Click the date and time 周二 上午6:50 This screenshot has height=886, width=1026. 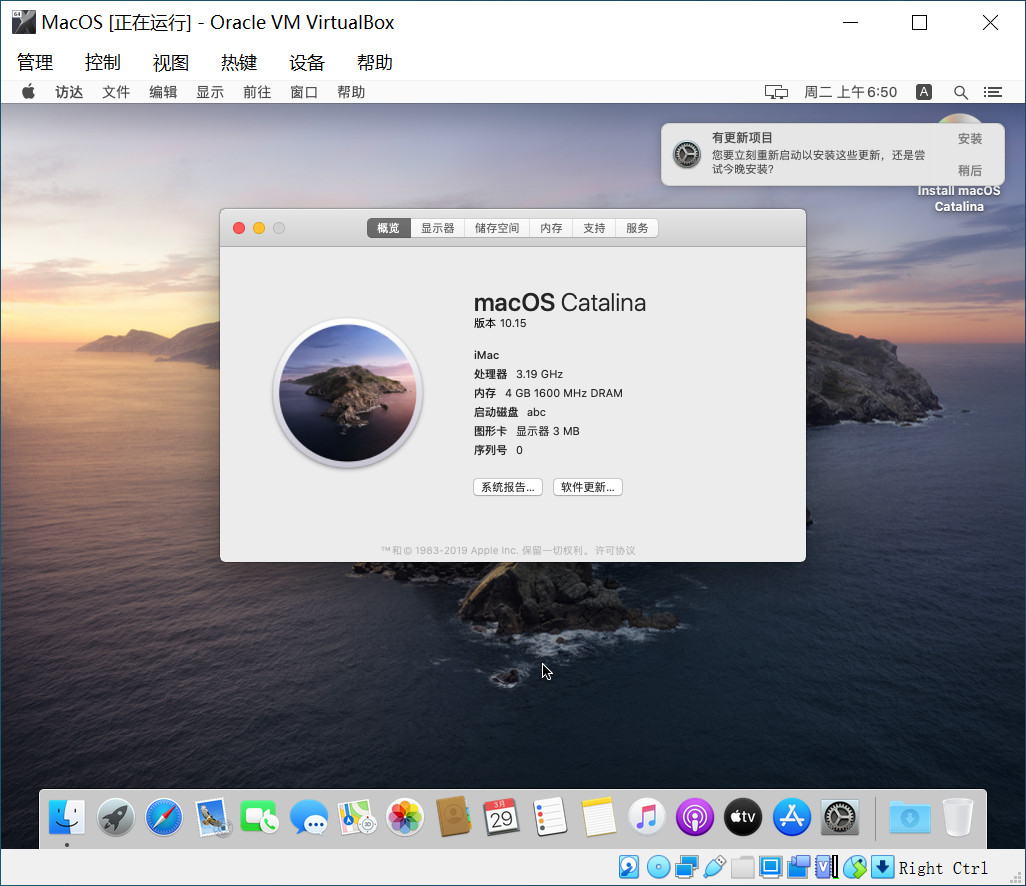850,92
